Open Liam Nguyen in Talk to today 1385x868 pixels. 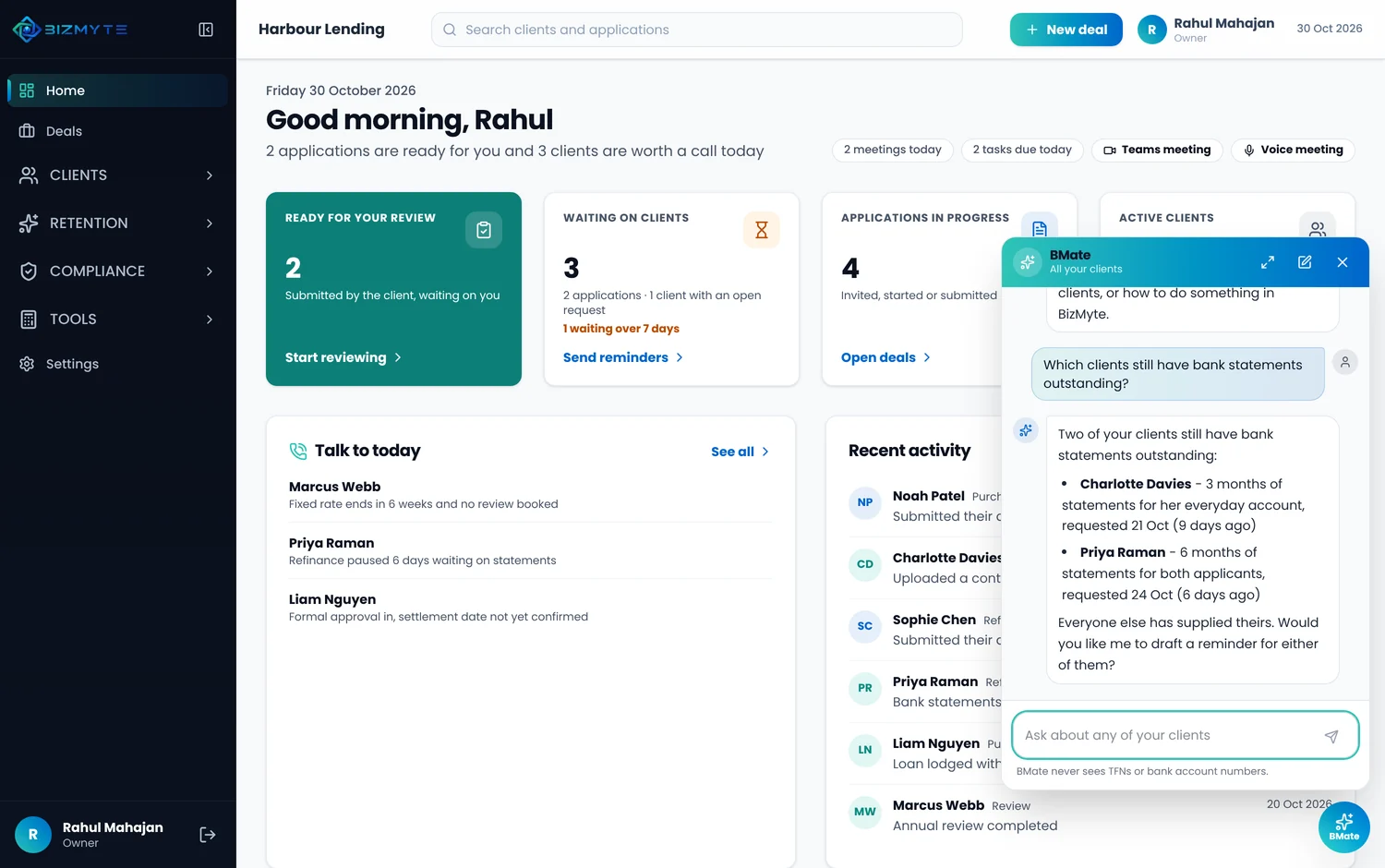[531, 608]
